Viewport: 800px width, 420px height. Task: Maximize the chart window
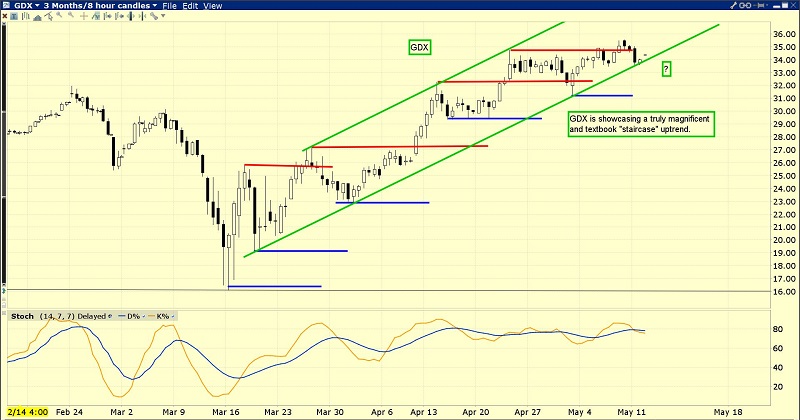coord(784,5)
